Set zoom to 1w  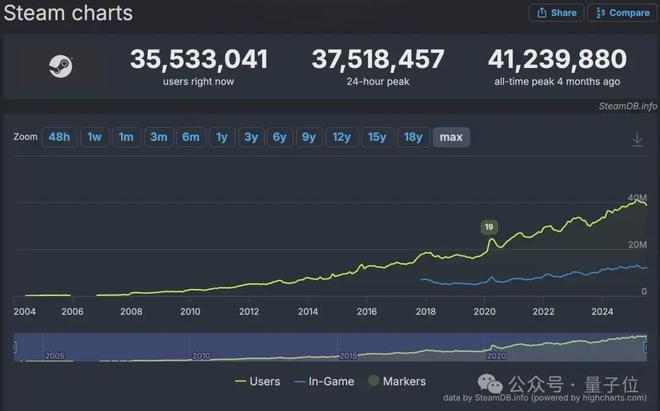pyautogui.click(x=94, y=137)
